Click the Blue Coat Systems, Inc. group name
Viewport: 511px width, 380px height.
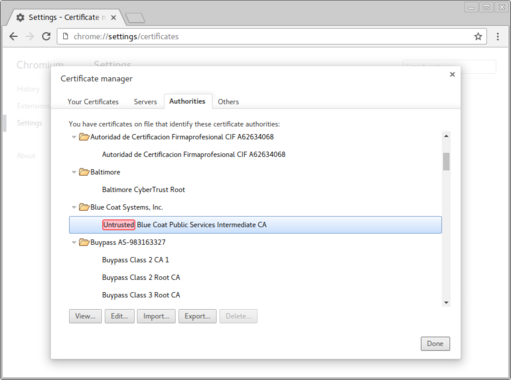tap(127, 207)
